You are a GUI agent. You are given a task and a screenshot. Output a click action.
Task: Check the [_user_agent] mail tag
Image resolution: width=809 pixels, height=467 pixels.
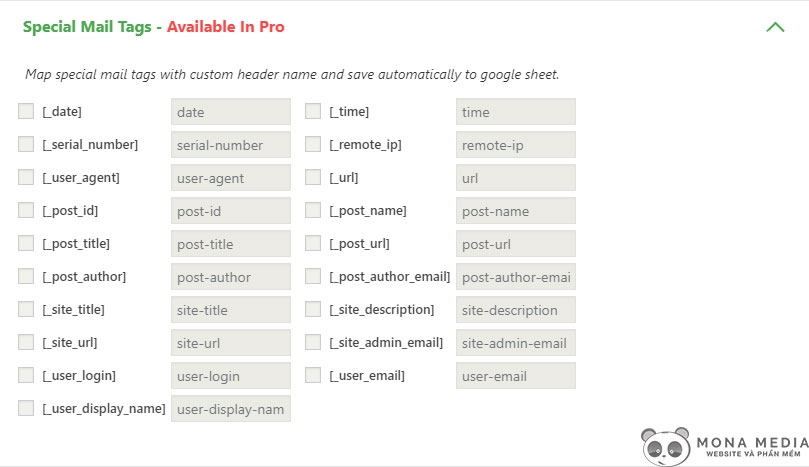tap(26, 178)
